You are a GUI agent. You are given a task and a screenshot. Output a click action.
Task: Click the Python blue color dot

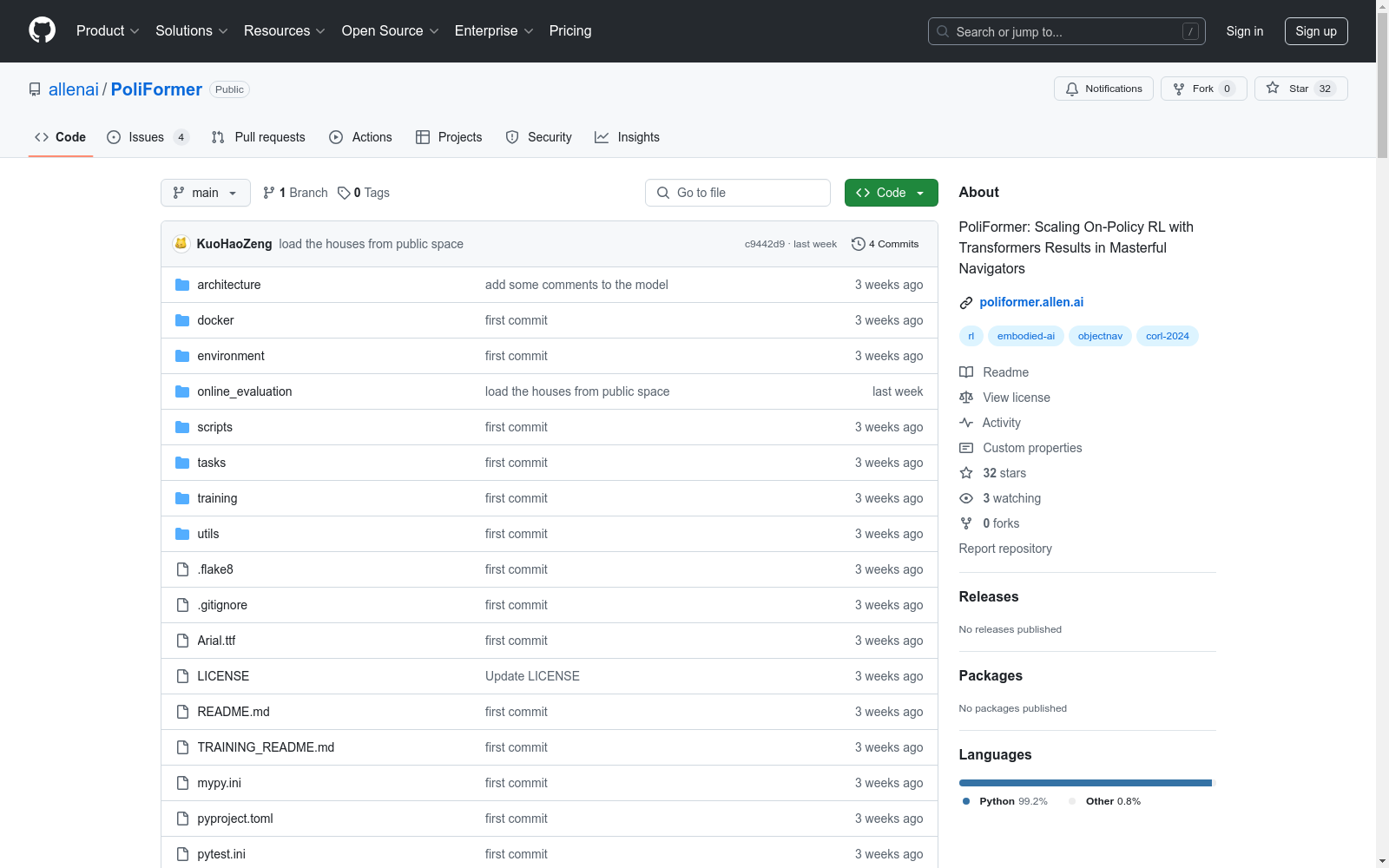966,801
